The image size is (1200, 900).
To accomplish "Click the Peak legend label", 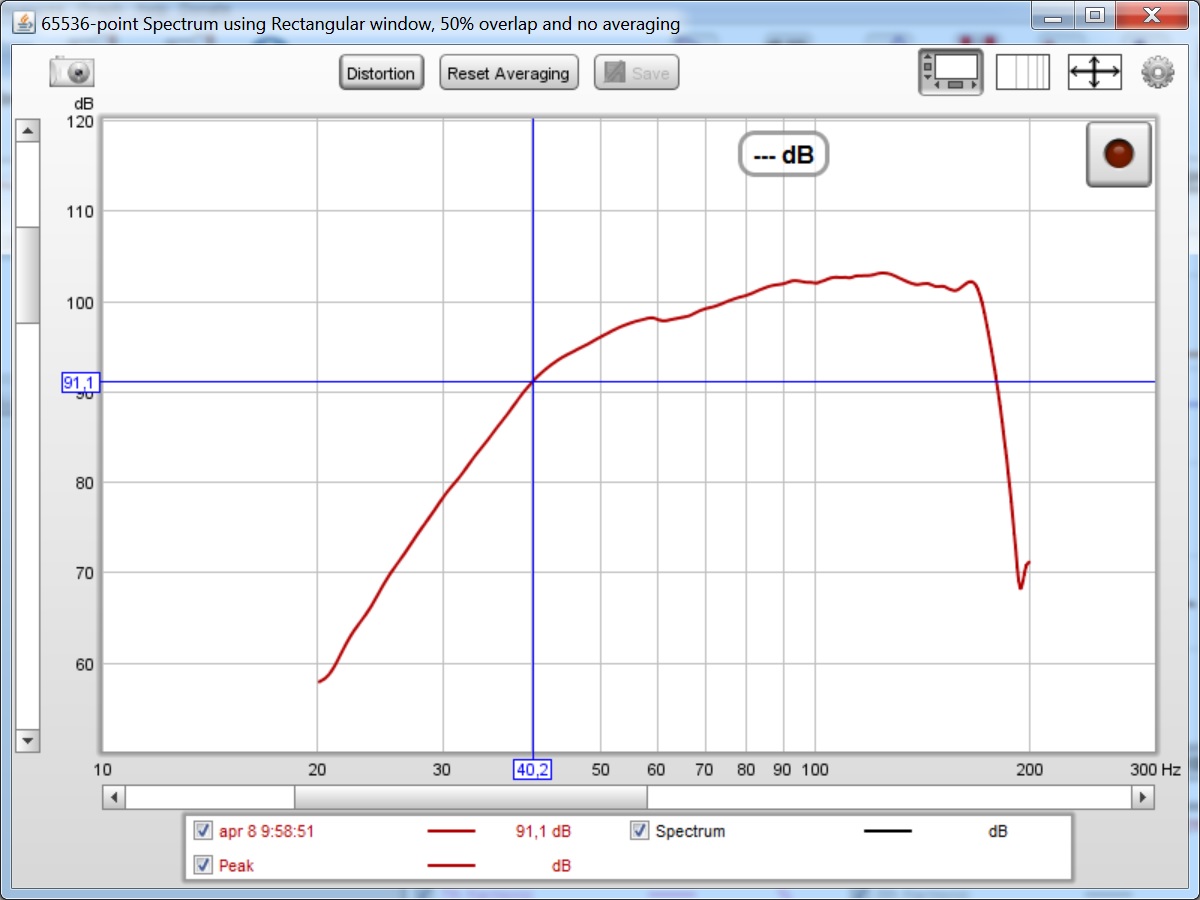I will [x=236, y=866].
